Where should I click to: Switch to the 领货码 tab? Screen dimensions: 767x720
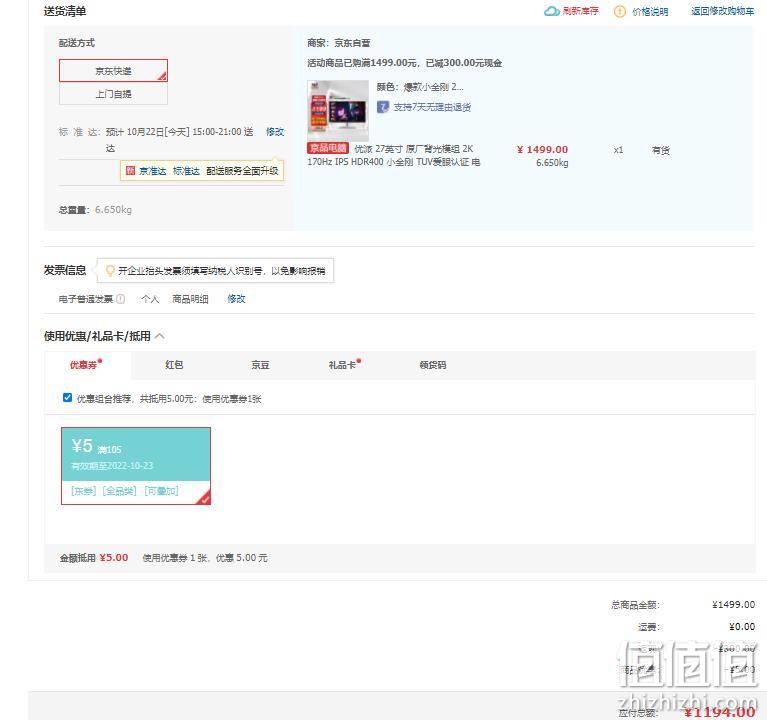pyautogui.click(x=433, y=365)
